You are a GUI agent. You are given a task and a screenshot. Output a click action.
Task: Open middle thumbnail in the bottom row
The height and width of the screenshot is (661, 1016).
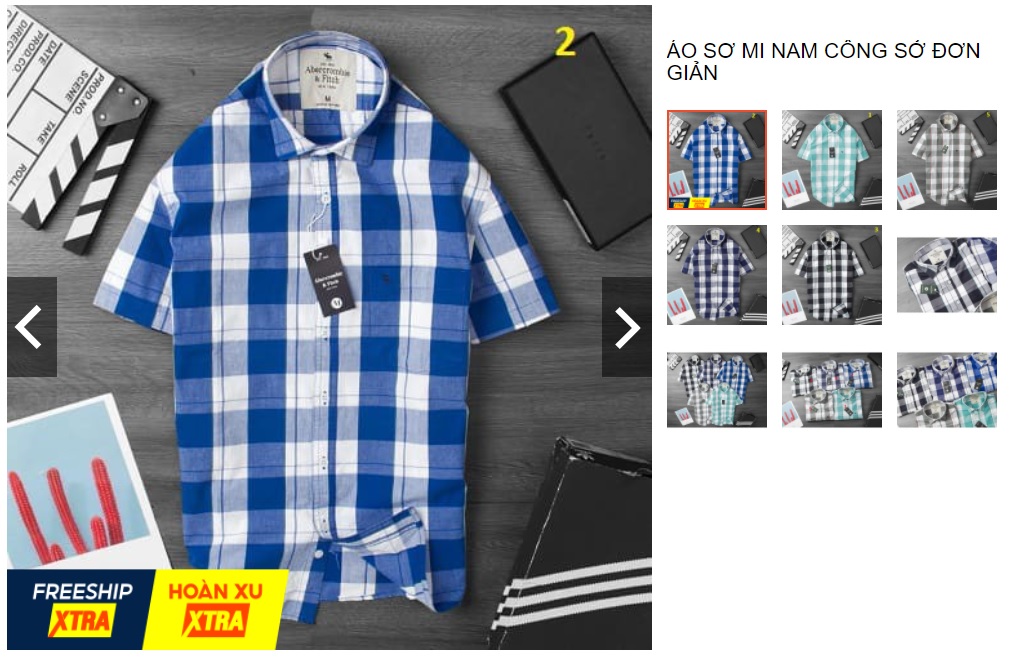tap(832, 390)
